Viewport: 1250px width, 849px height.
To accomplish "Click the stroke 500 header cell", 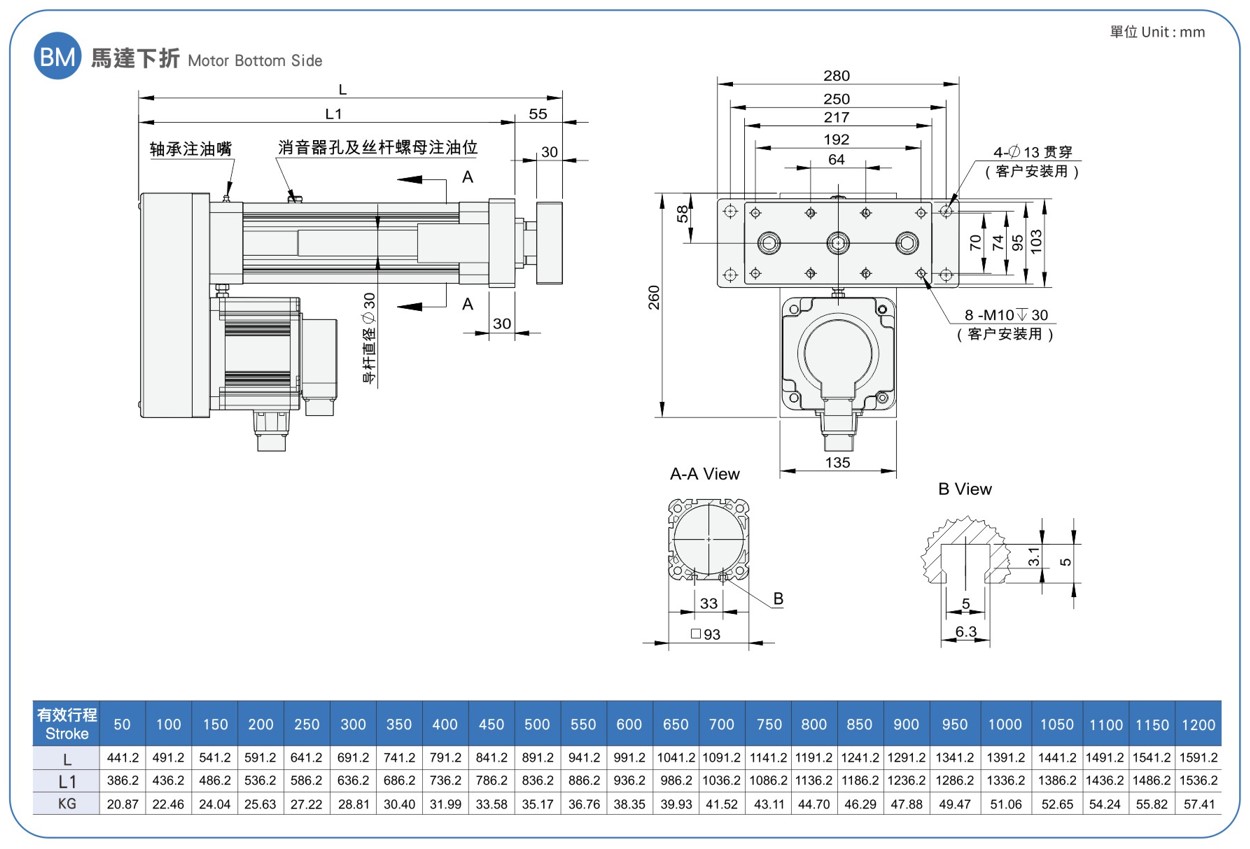I will 537,724.
